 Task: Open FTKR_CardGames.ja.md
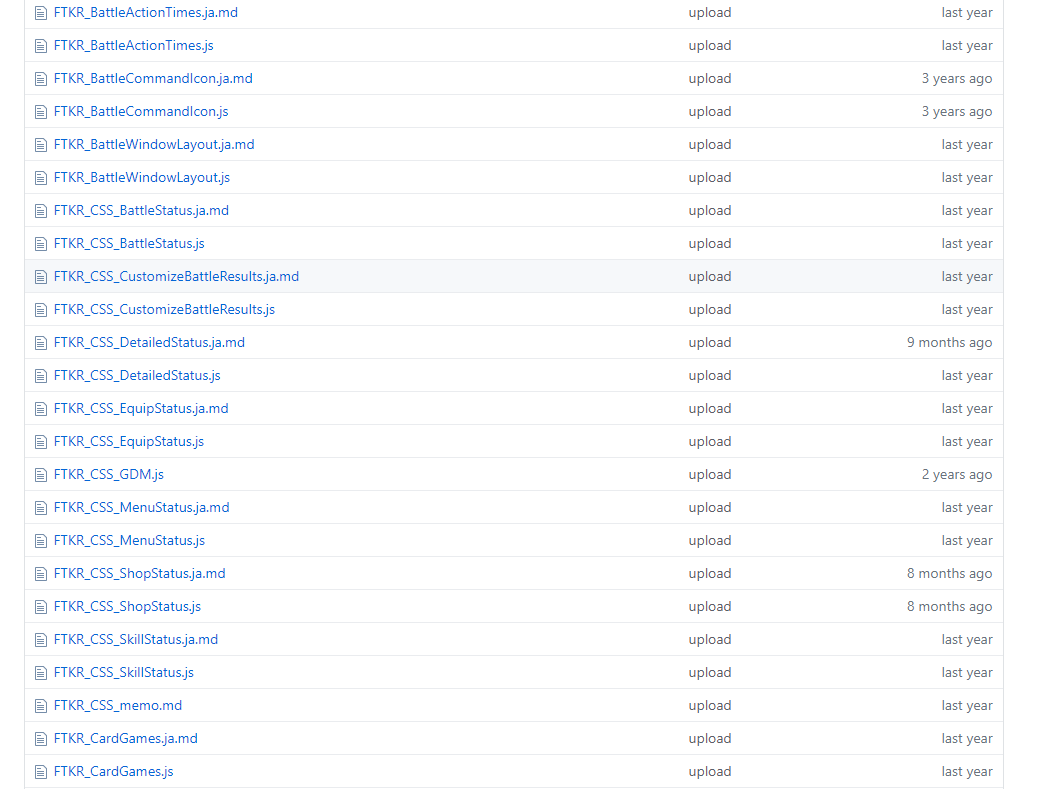pos(125,738)
